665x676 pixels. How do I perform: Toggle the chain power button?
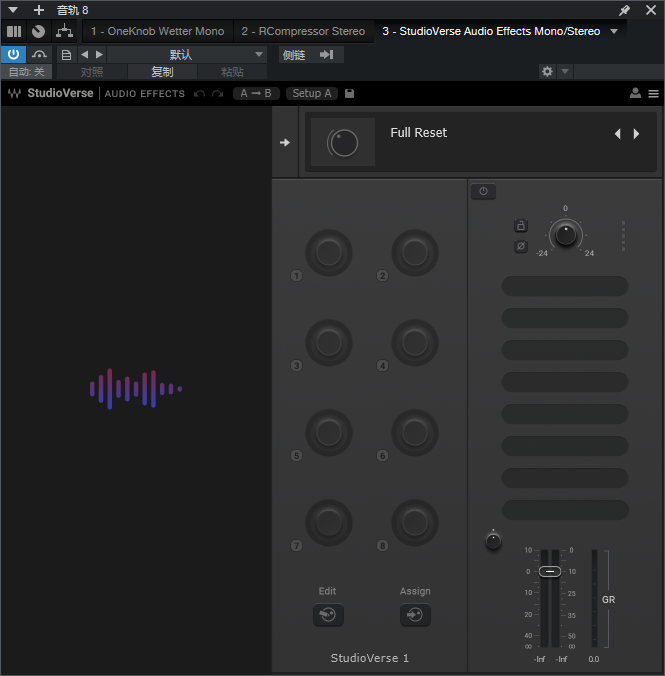[483, 191]
